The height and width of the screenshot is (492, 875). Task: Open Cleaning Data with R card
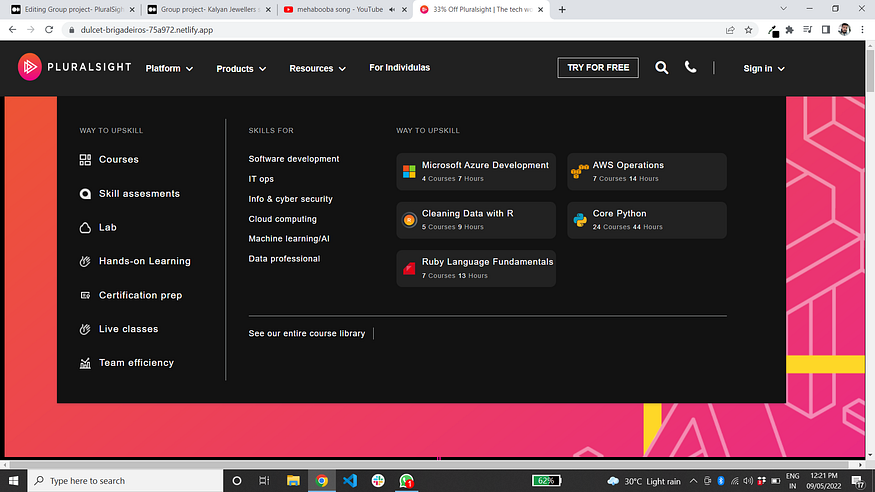pyautogui.click(x=476, y=220)
